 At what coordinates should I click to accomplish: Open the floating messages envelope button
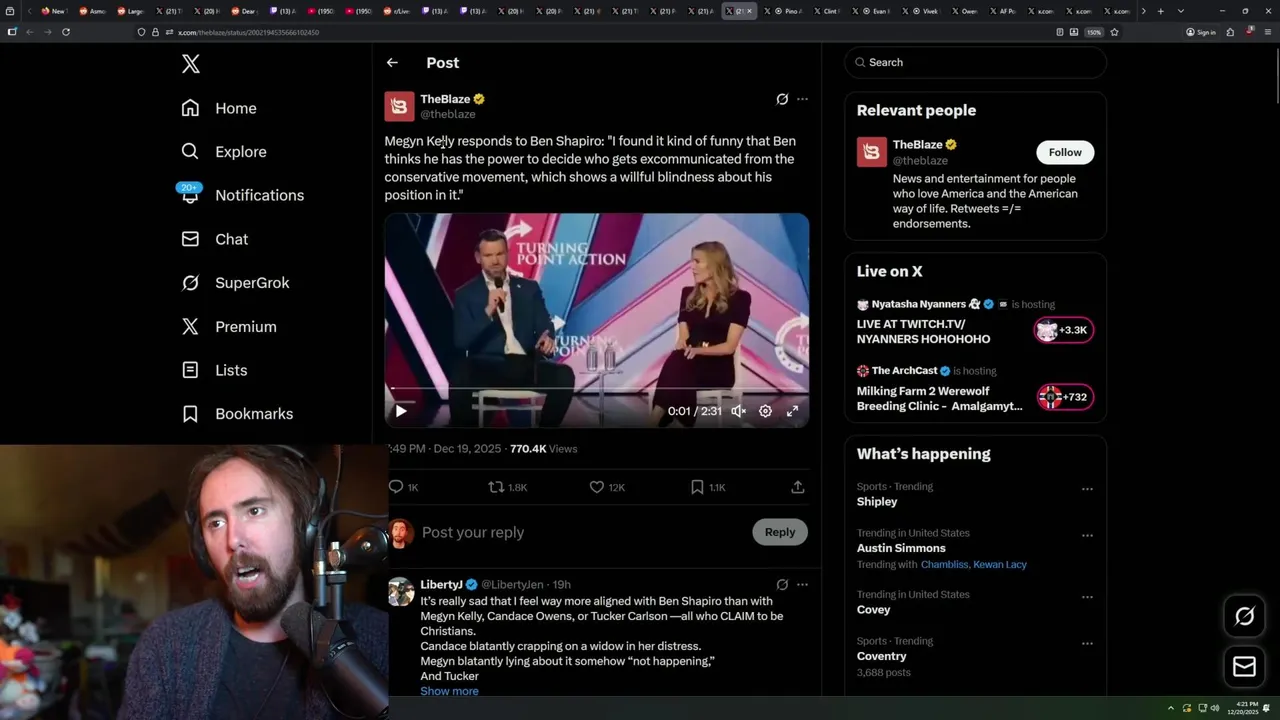point(1244,666)
